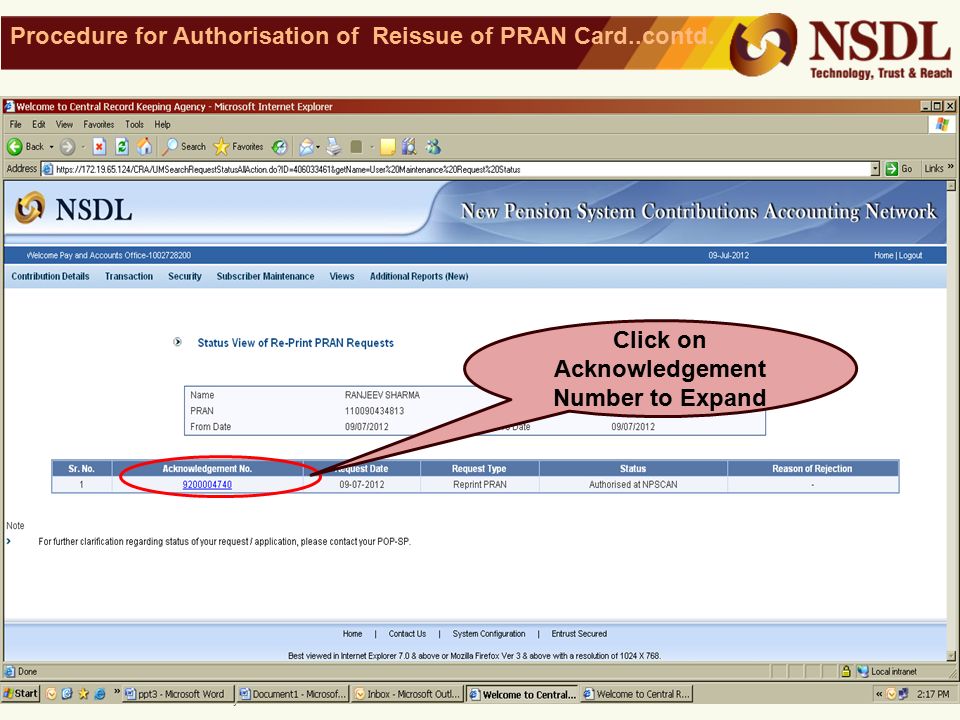Open the Edit menu

(39, 124)
